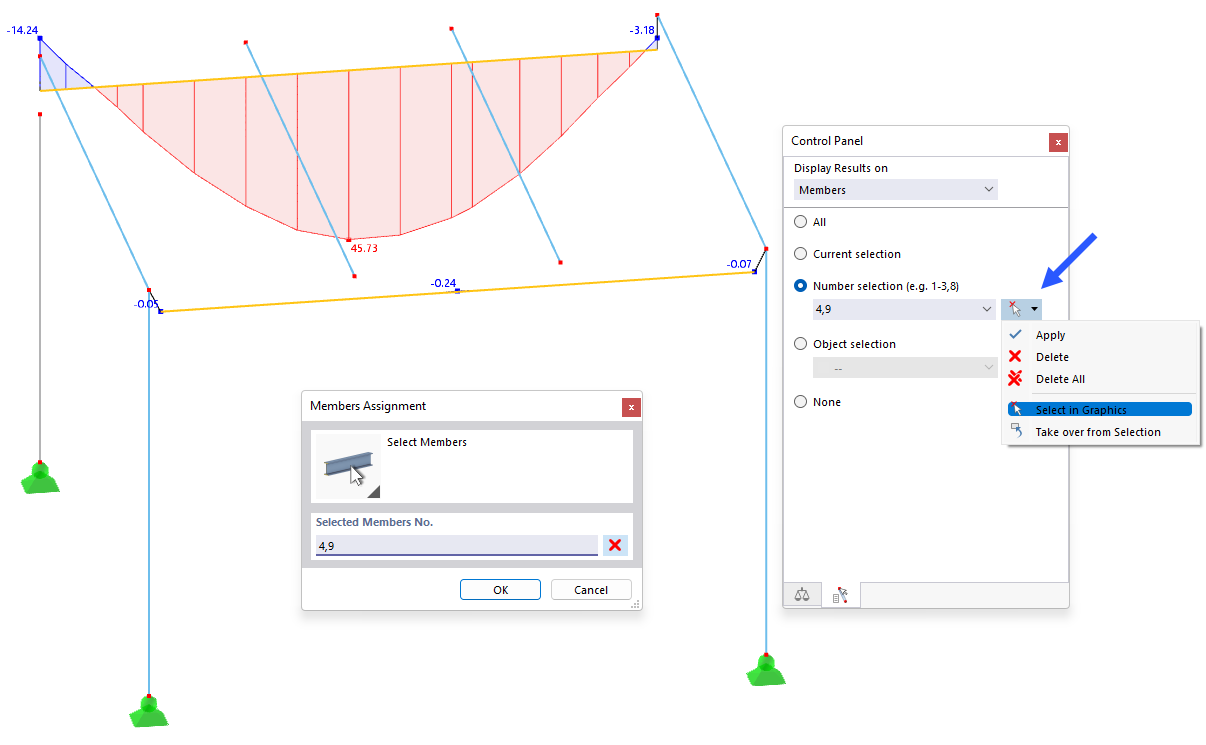Switch to the balance scale tab icon
The image size is (1206, 745).
pos(802,595)
